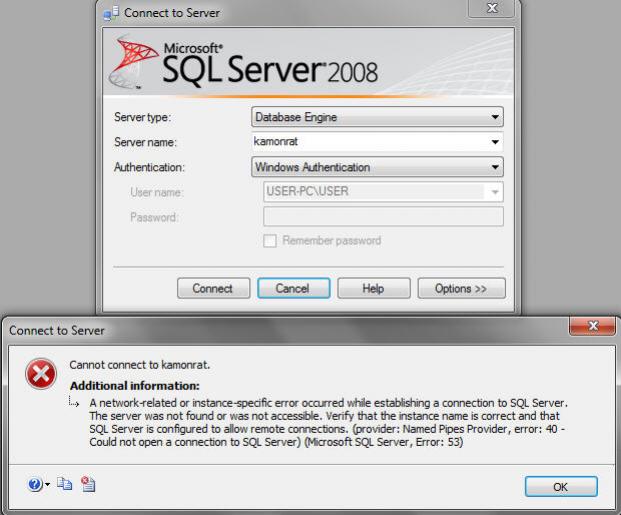This screenshot has width=621, height=515.
Task: Open the help icon in error dialog
Action: coord(35,484)
